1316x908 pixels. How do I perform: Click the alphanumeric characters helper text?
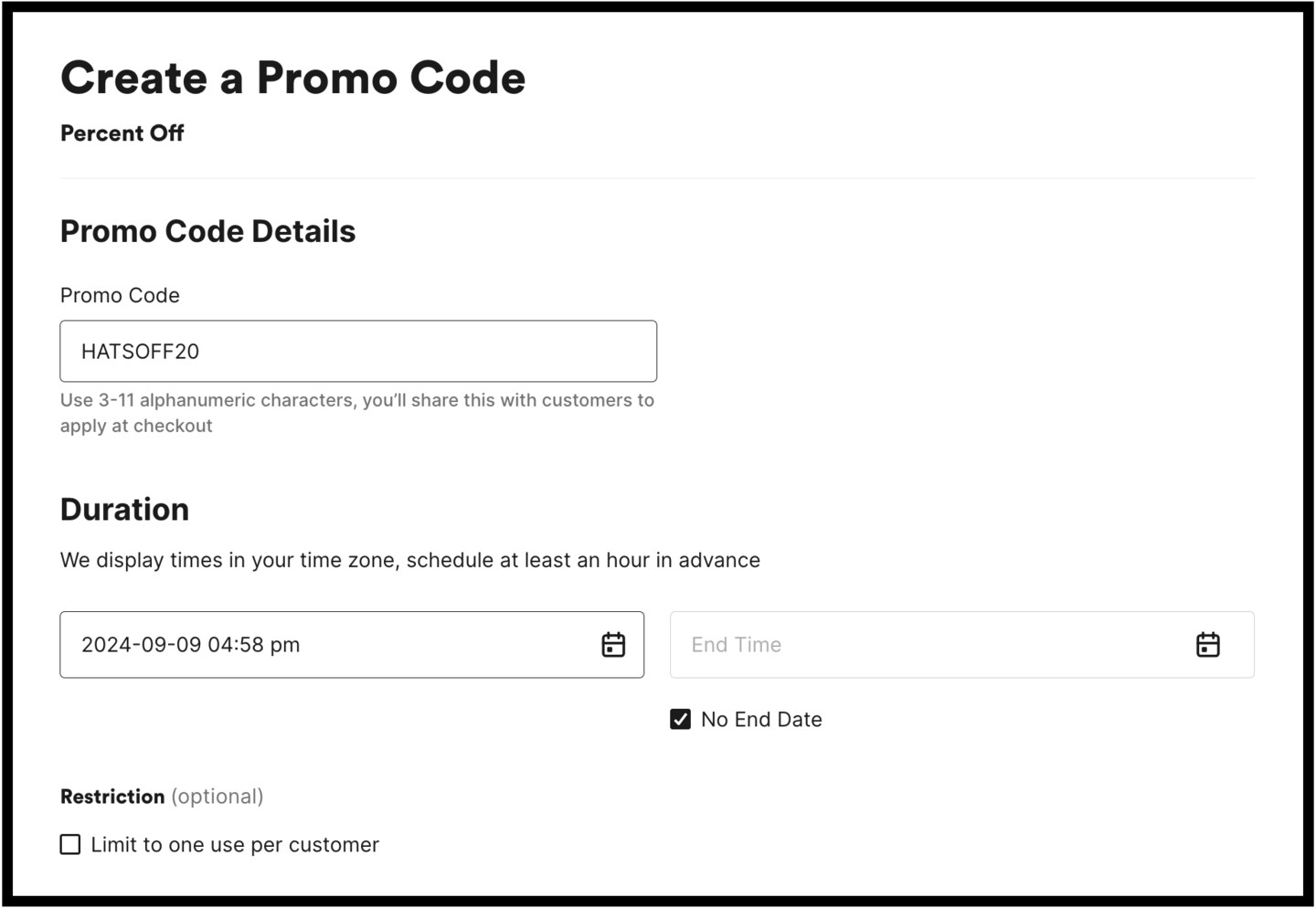coord(356,401)
